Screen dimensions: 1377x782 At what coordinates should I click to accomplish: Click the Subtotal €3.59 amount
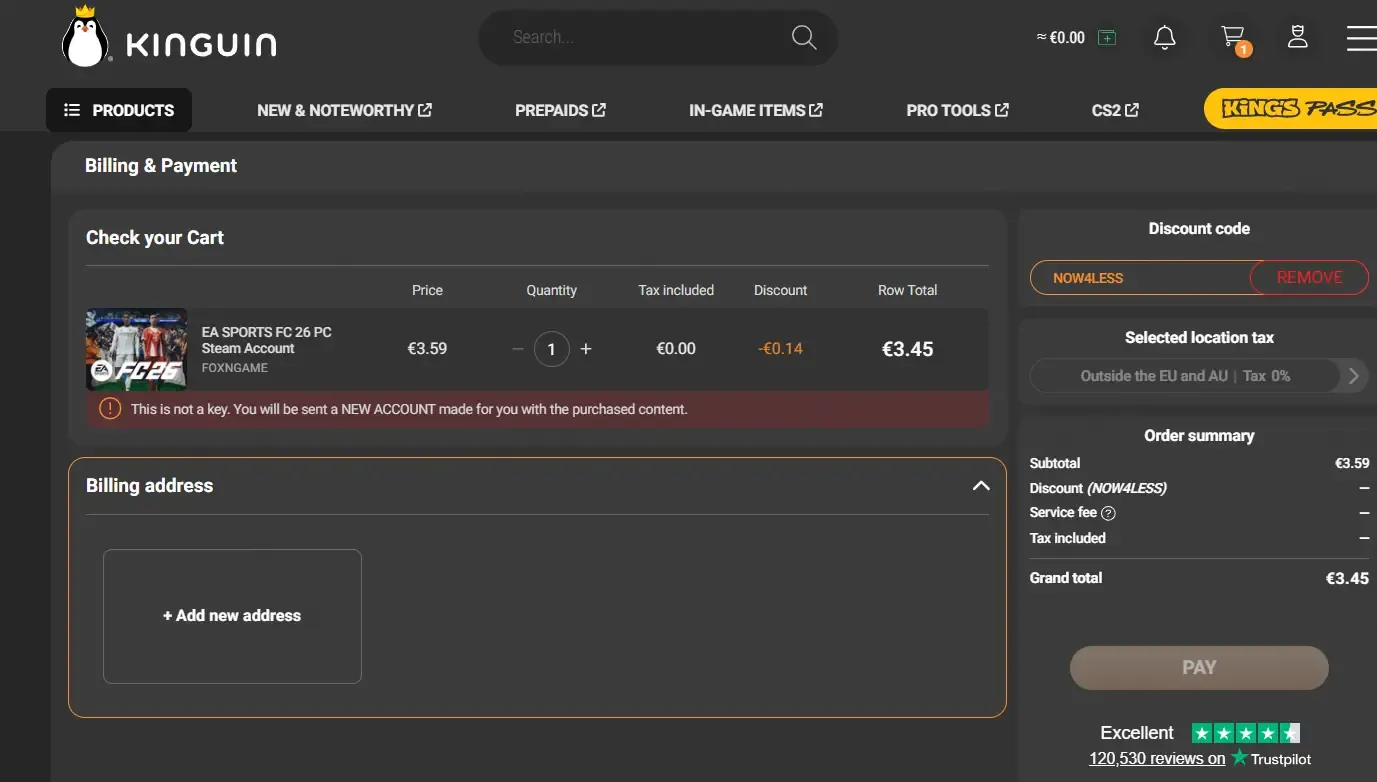click(1352, 463)
